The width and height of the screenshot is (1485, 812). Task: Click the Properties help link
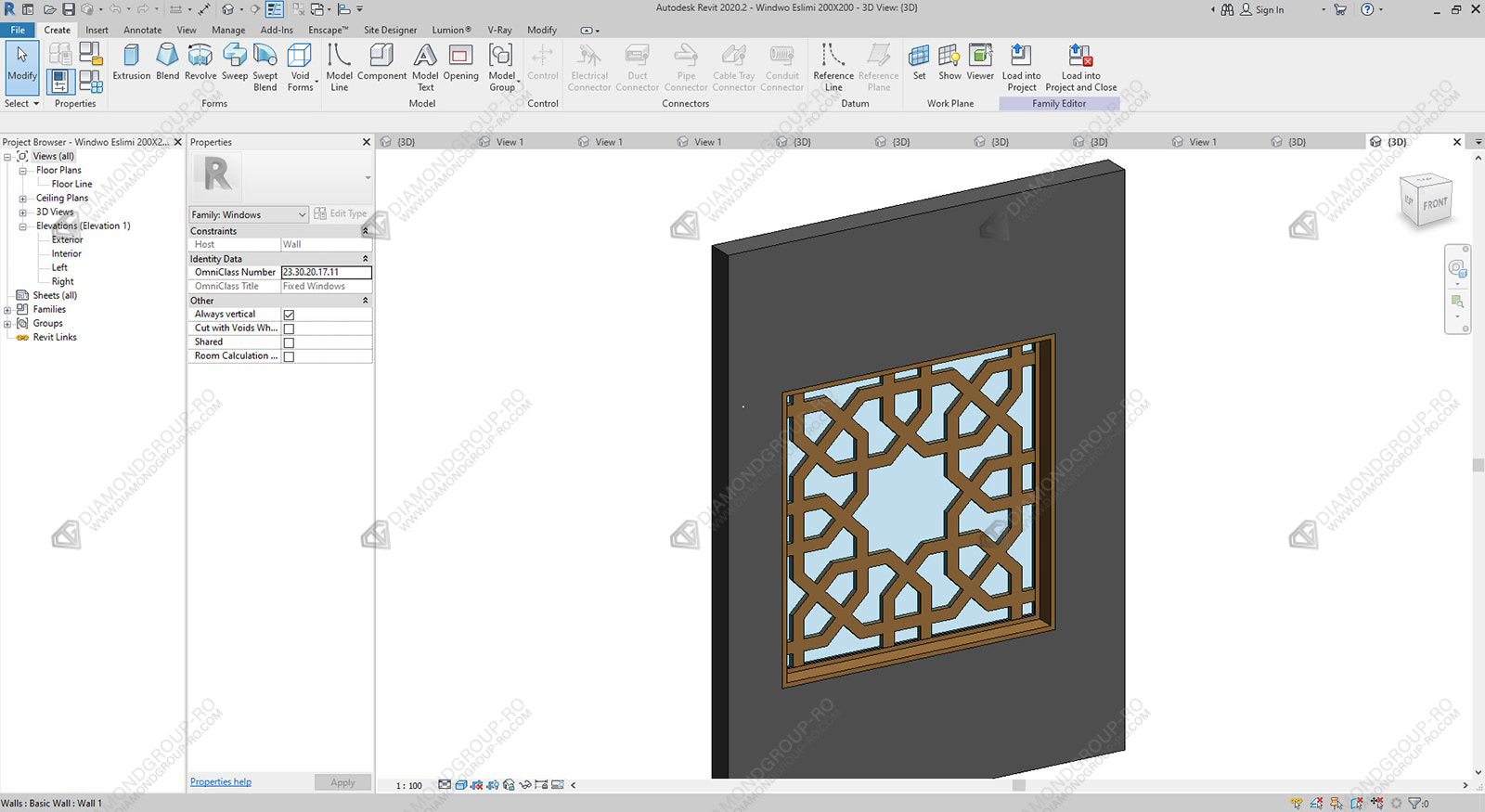click(x=221, y=781)
